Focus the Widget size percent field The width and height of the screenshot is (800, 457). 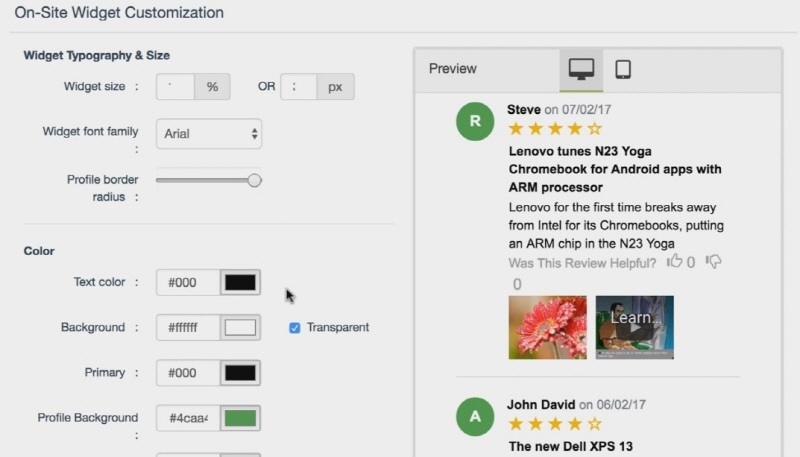[x=175, y=87]
